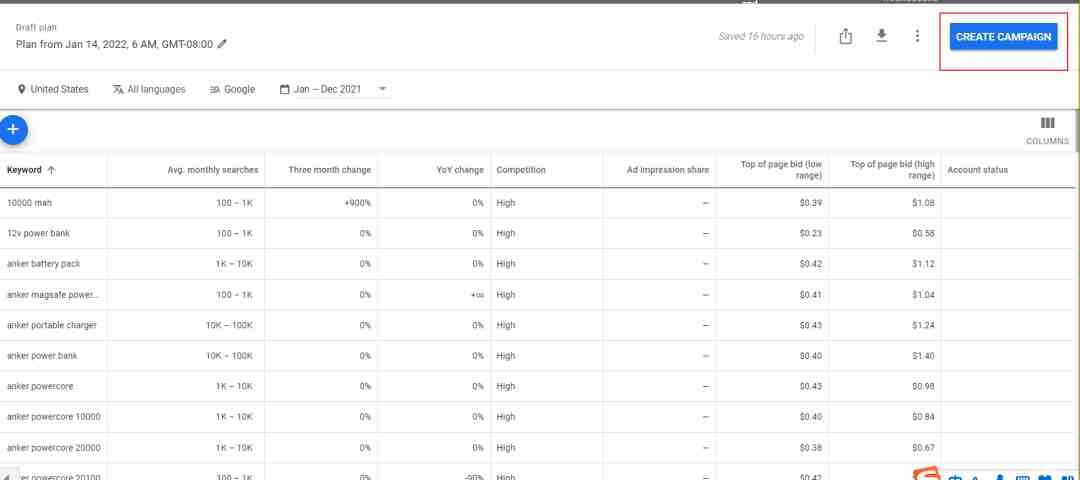Select the '12v power bank' keyword
The width and height of the screenshot is (1080, 480).
(38, 233)
